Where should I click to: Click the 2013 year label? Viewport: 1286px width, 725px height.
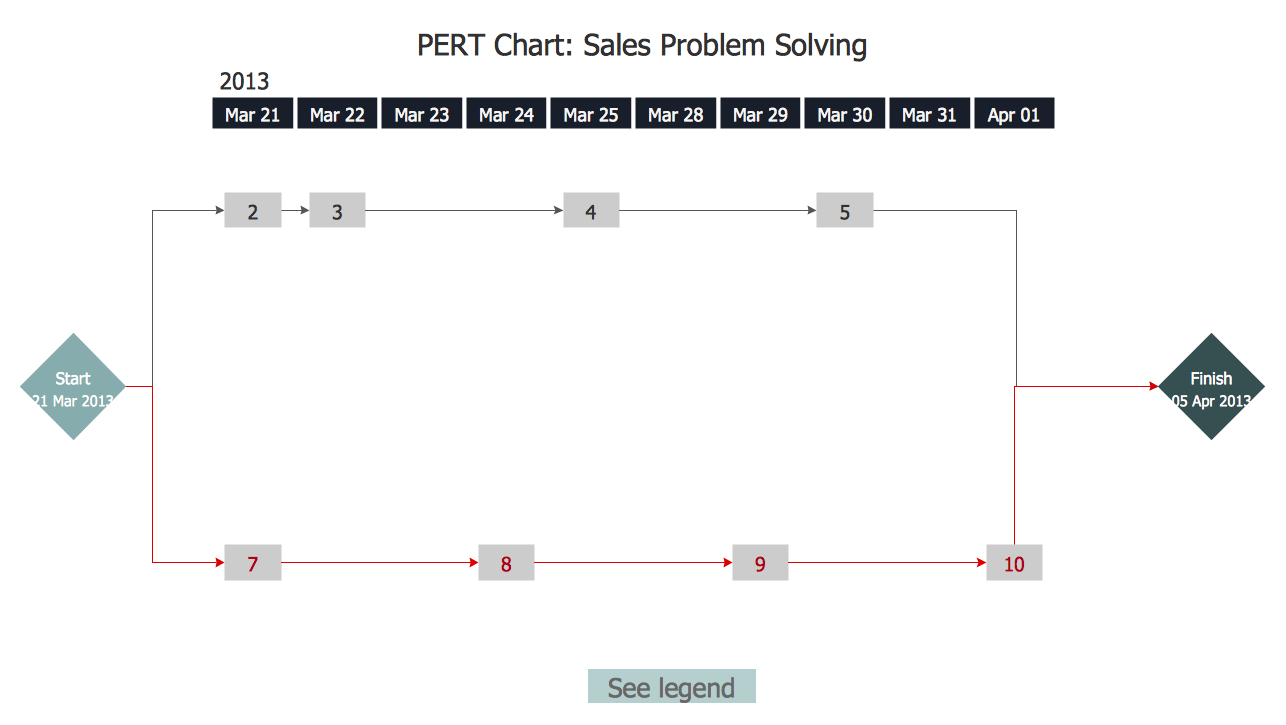pos(245,81)
